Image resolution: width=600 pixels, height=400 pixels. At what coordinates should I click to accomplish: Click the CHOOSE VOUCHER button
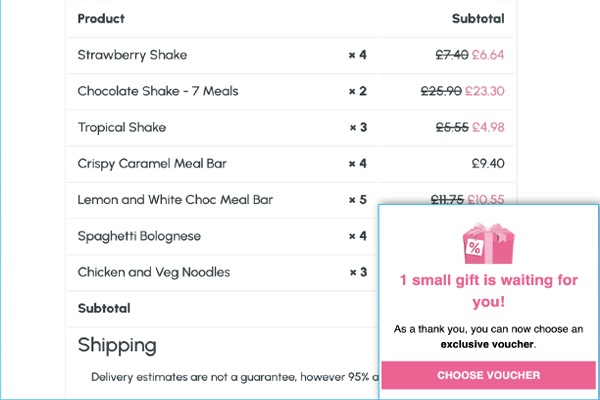[x=488, y=375]
